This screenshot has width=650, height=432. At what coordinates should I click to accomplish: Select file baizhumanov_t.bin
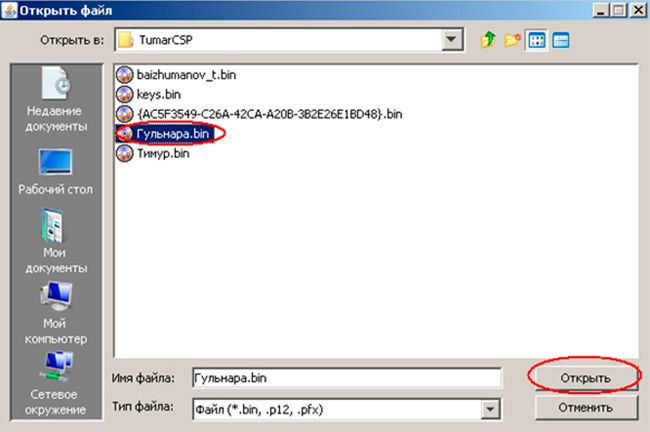pos(176,75)
